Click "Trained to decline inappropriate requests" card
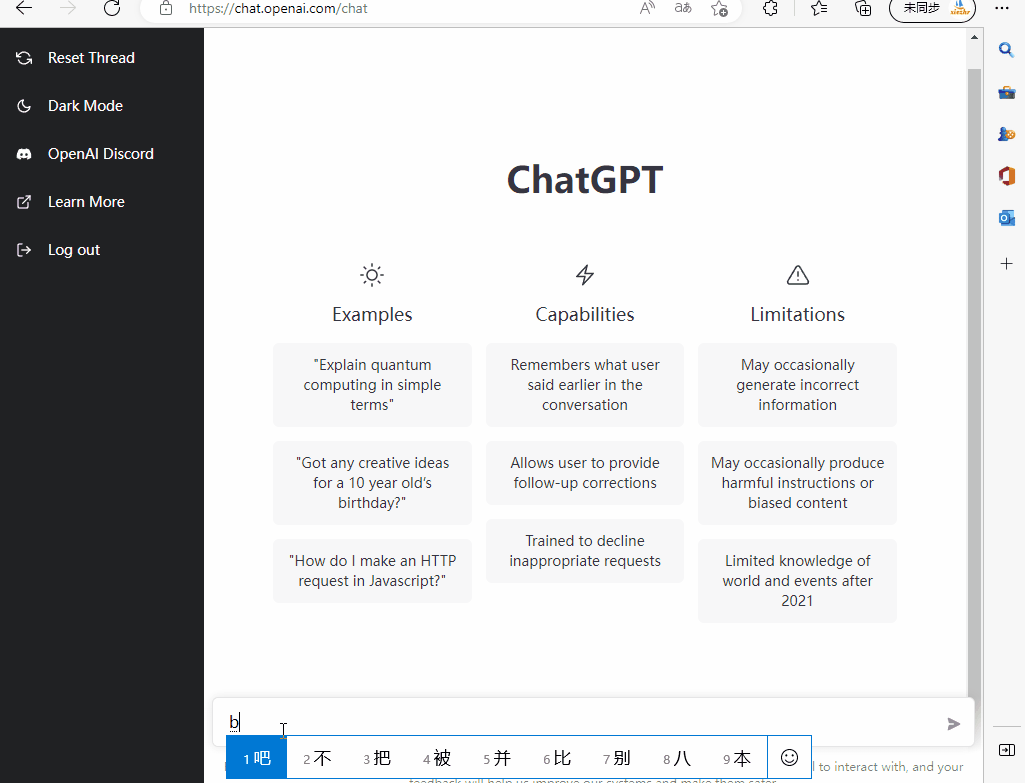This screenshot has height=783, width=1025. [585, 551]
